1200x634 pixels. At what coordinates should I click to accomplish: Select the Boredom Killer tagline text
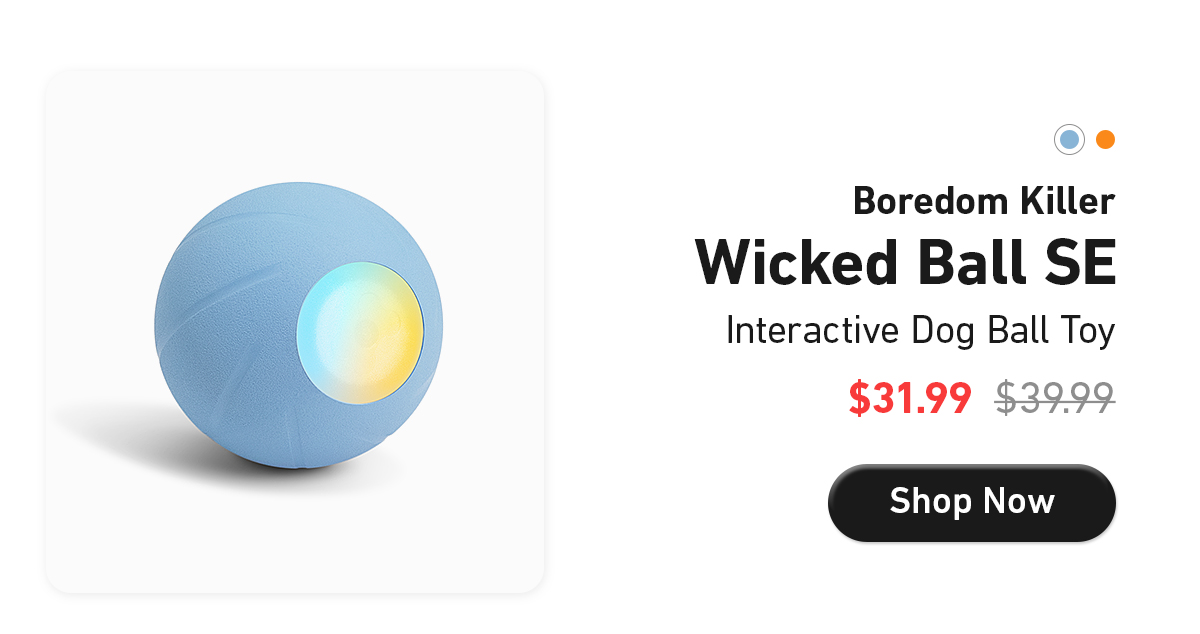coord(983,201)
